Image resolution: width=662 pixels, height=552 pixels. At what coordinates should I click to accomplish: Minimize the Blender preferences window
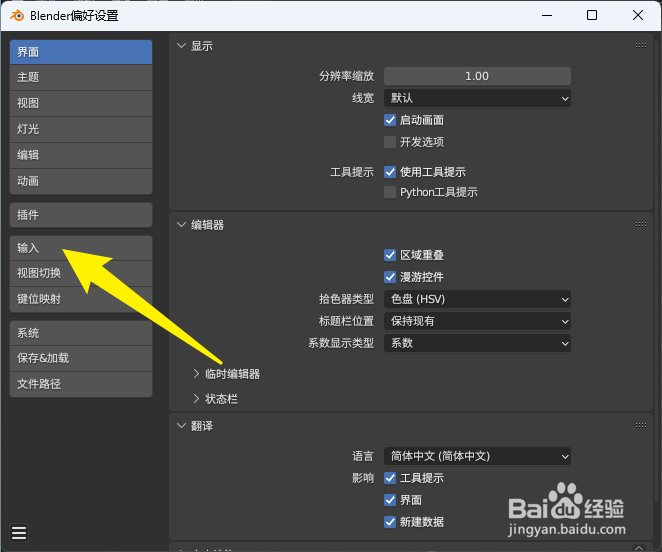tap(547, 16)
